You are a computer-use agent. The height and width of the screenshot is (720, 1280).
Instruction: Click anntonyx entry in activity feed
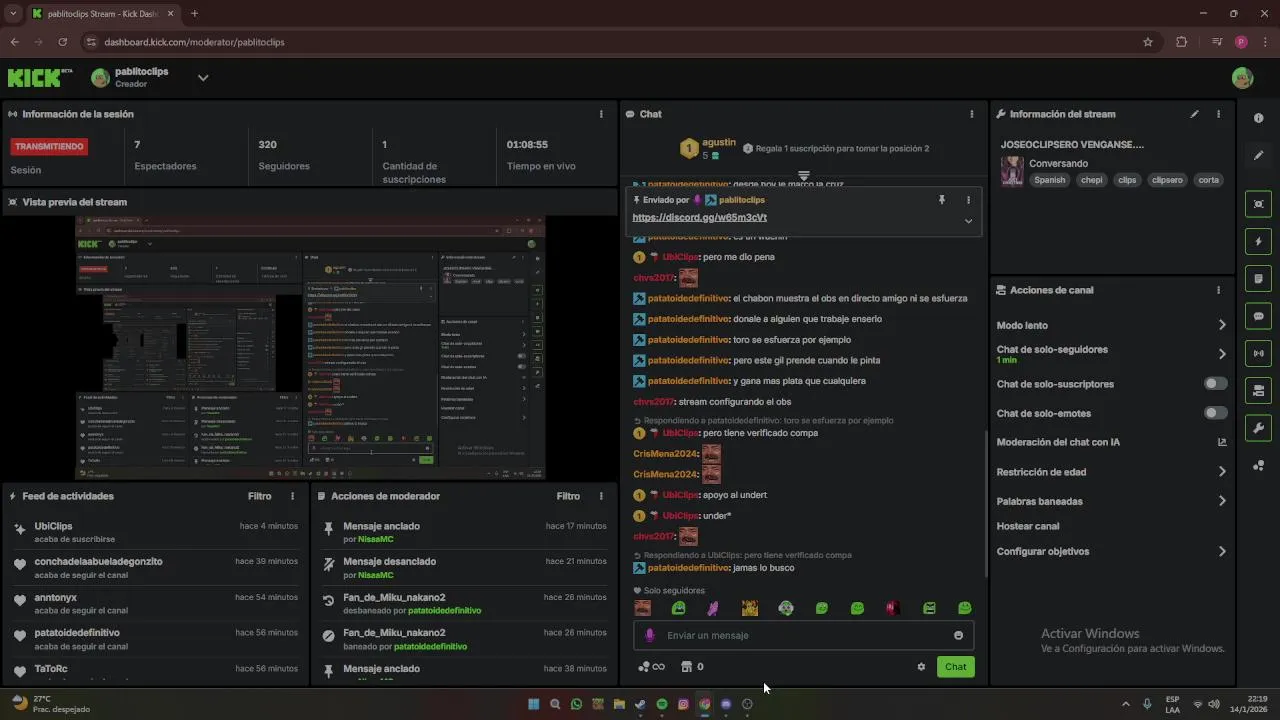point(156,603)
